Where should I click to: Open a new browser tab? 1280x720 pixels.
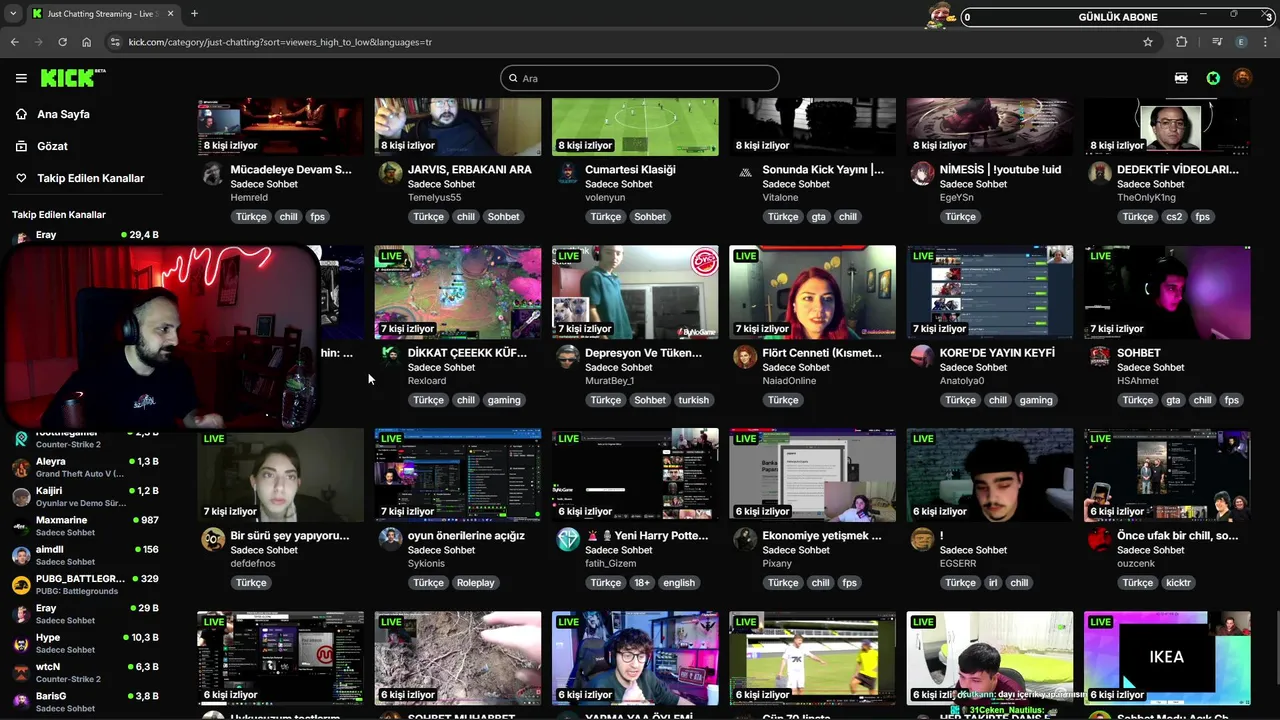click(x=194, y=14)
